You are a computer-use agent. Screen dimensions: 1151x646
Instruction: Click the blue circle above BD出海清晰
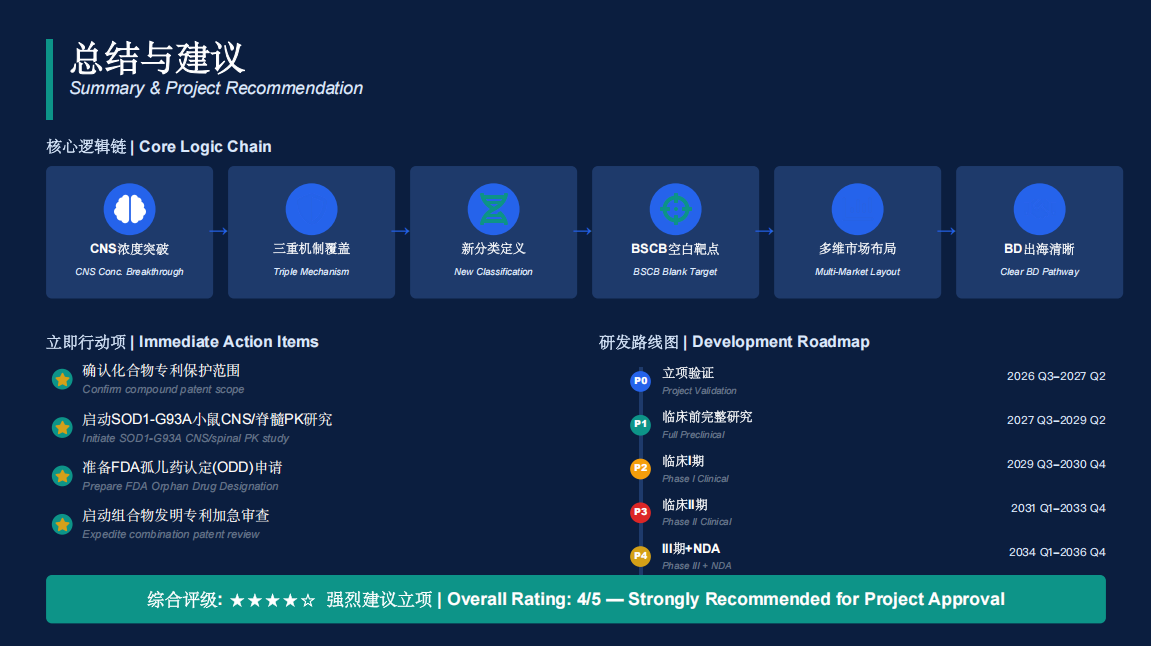click(x=1039, y=209)
